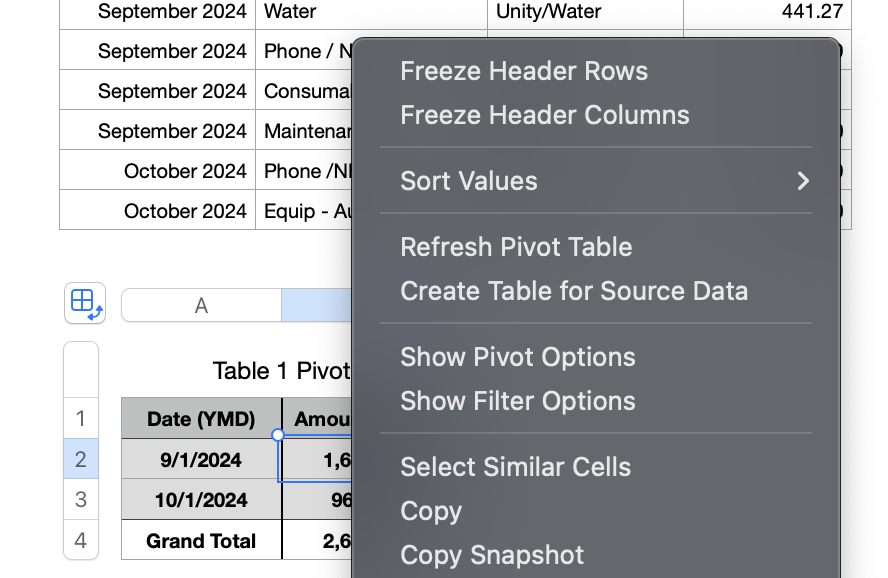
Task: Click the 9/1/2024 pivot cell
Action: 201,459
